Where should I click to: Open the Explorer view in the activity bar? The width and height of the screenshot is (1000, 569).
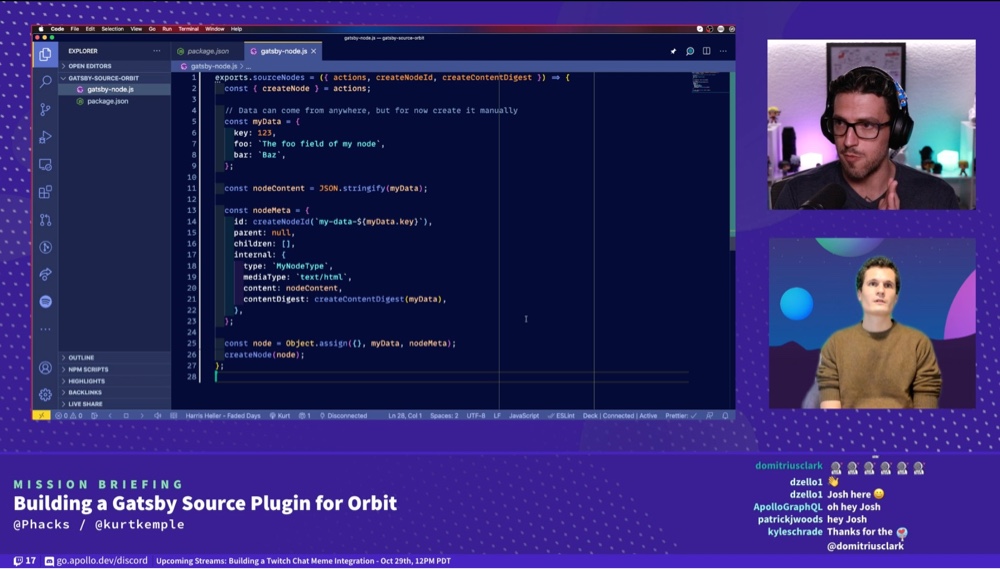[45, 54]
